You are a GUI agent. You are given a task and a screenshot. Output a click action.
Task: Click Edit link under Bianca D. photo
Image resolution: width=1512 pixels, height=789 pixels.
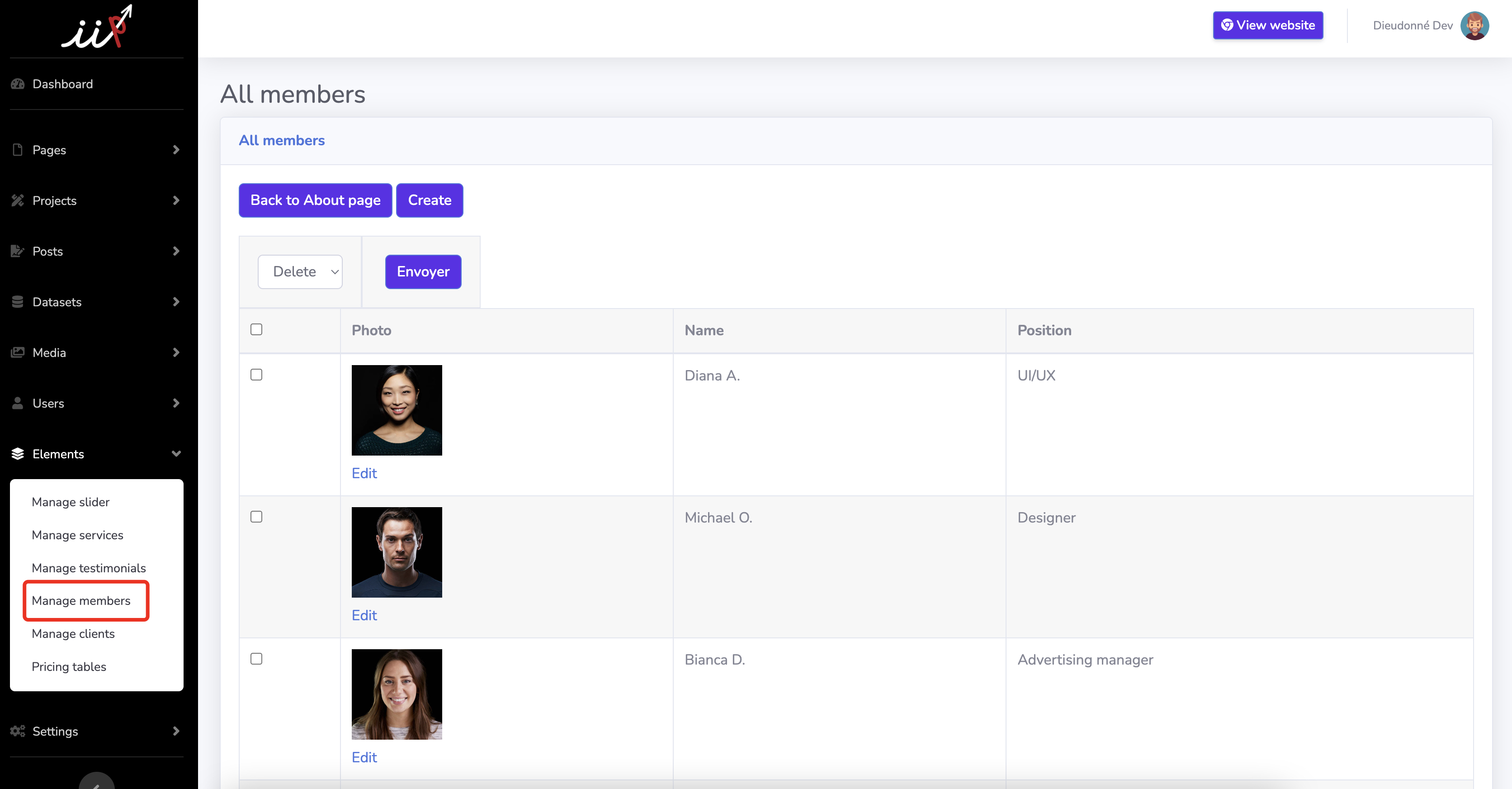364,757
